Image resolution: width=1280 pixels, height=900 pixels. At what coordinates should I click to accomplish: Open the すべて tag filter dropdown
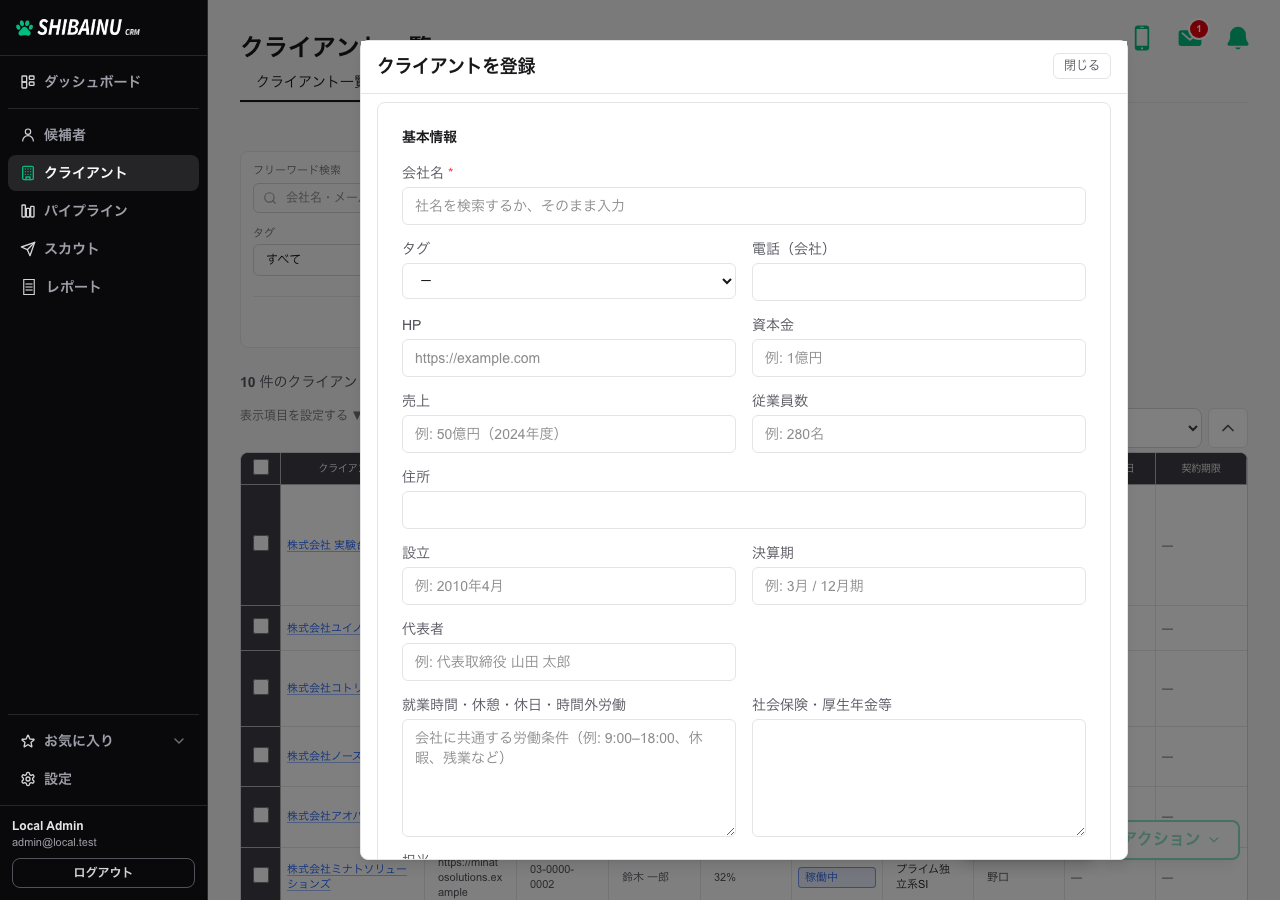pos(306,259)
